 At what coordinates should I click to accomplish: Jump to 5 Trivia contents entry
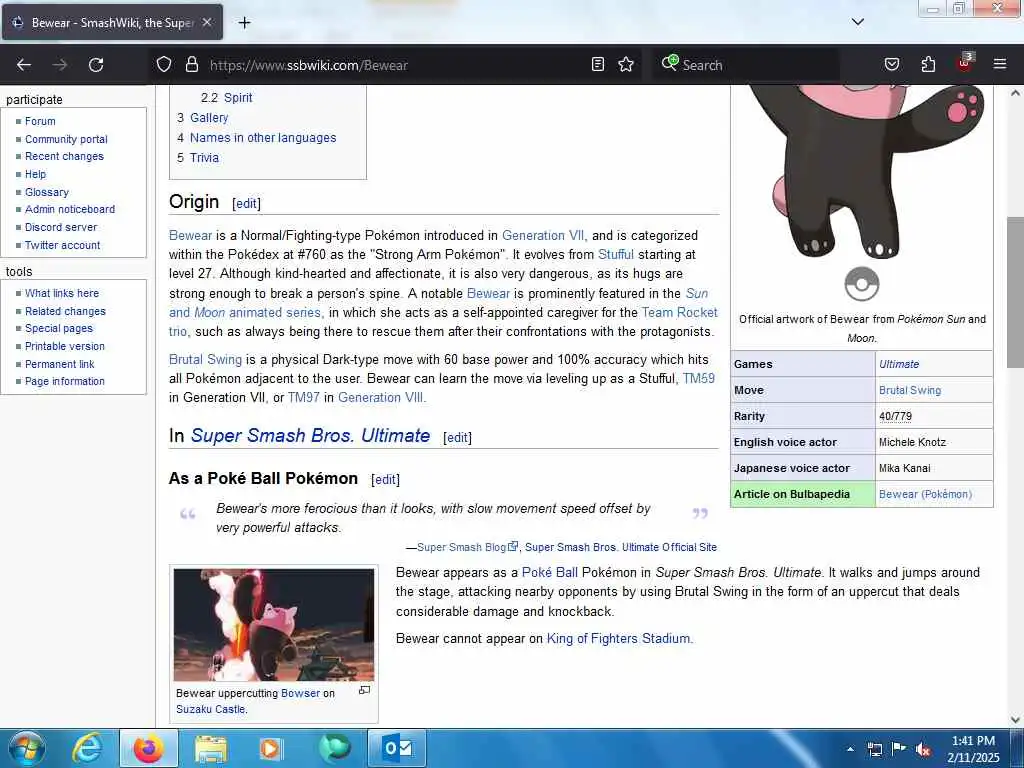coord(198,158)
